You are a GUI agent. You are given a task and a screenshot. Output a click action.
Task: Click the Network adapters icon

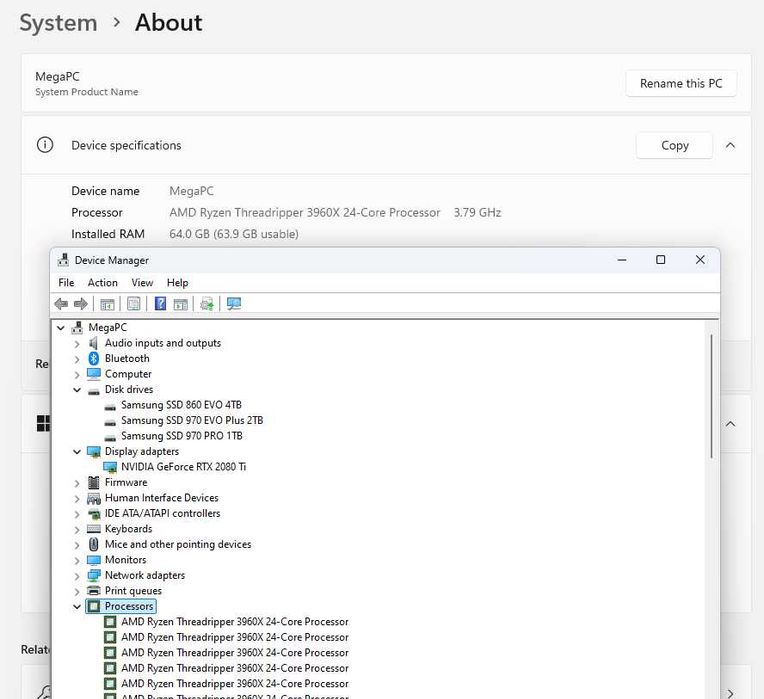pos(94,575)
